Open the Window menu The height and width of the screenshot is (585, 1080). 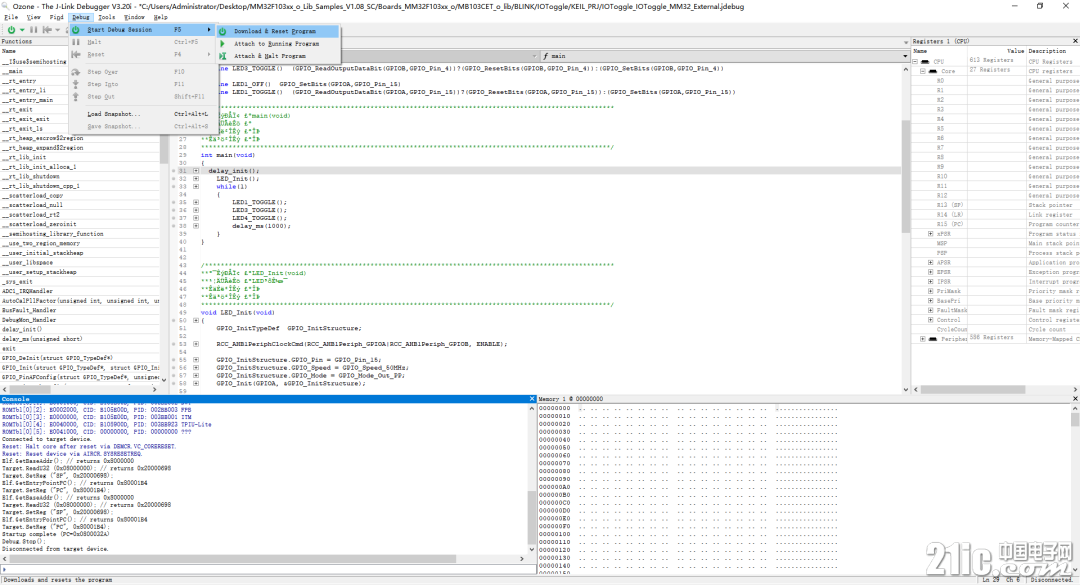click(x=134, y=17)
